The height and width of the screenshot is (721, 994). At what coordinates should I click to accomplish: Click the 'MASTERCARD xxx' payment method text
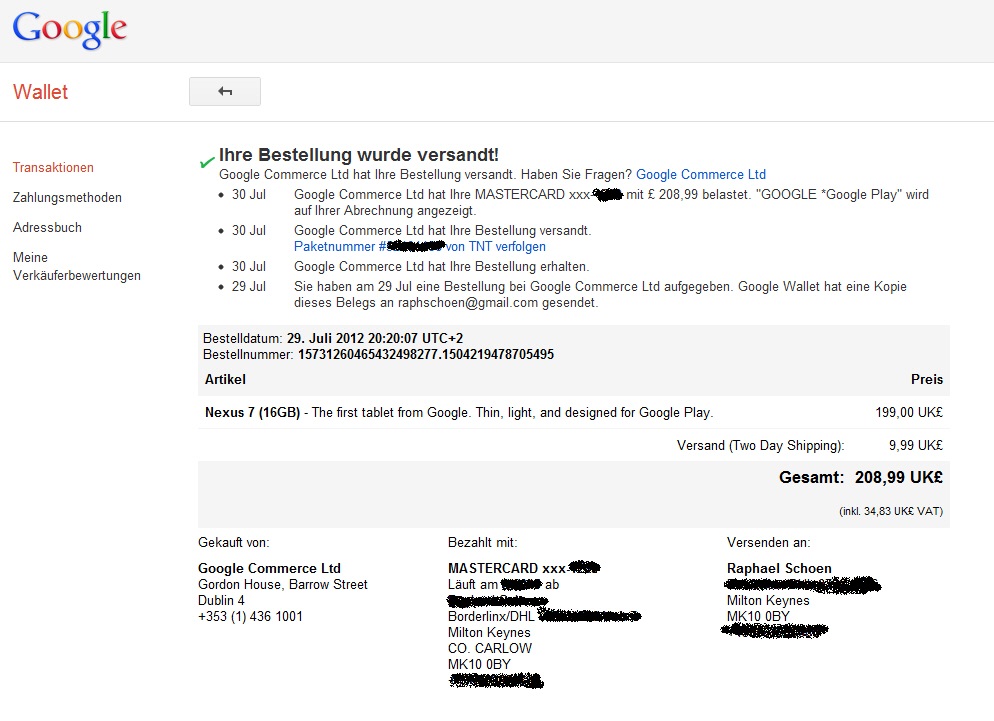tap(507, 568)
